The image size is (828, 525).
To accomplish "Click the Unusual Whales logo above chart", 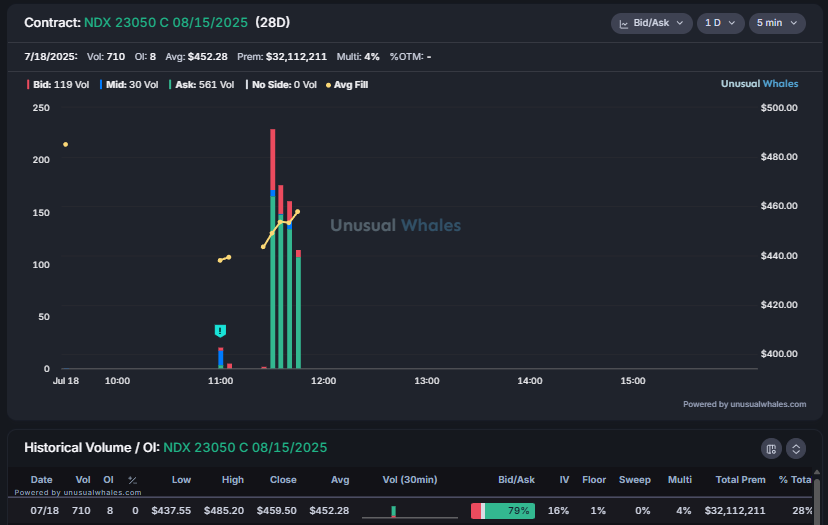I will [x=759, y=83].
